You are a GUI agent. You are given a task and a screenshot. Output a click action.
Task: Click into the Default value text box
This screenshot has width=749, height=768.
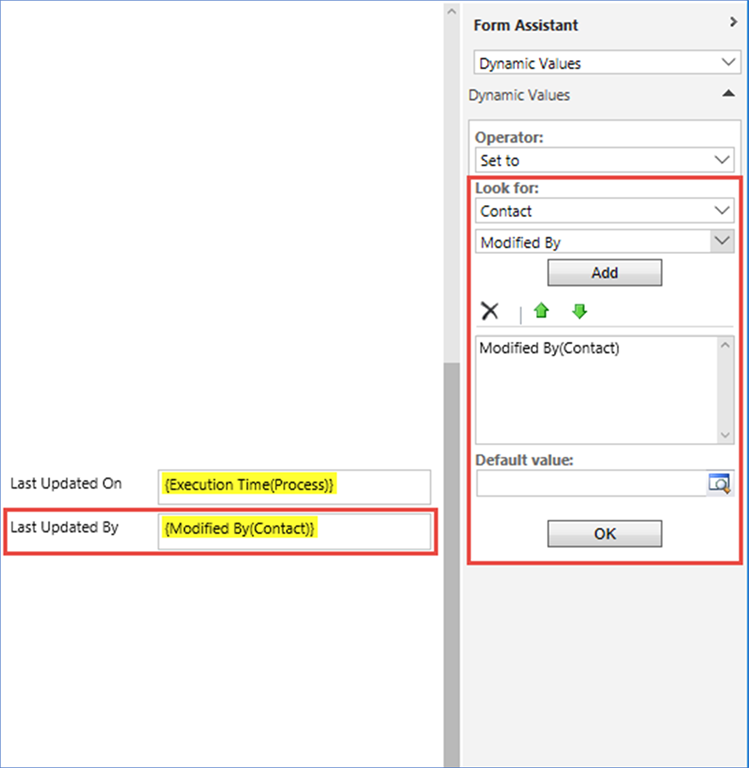click(x=590, y=484)
